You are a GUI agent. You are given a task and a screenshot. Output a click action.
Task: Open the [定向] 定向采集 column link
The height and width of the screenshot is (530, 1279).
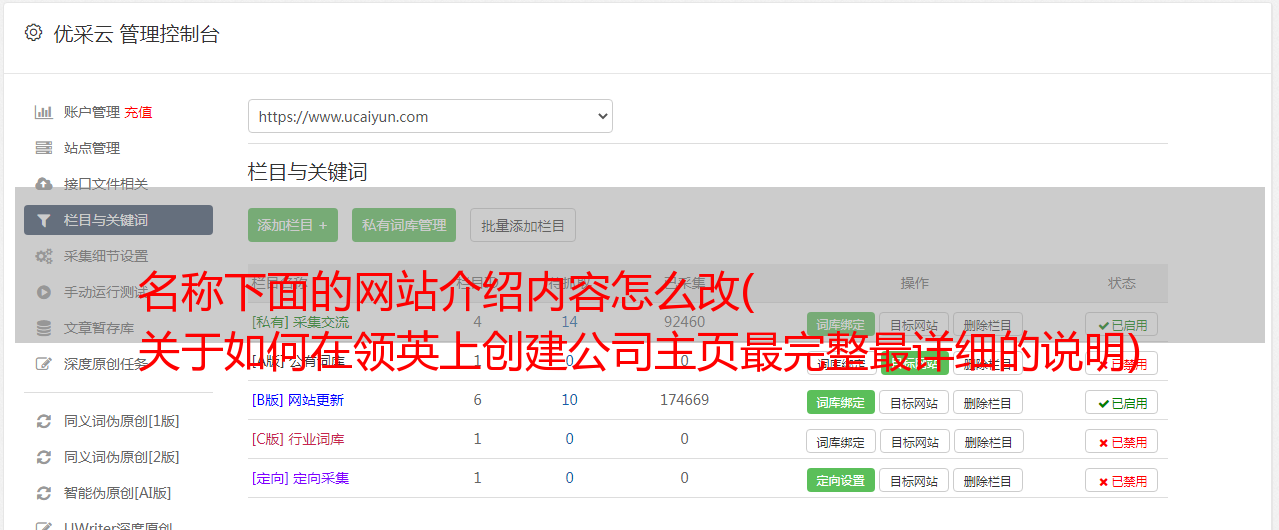pyautogui.click(x=300, y=478)
